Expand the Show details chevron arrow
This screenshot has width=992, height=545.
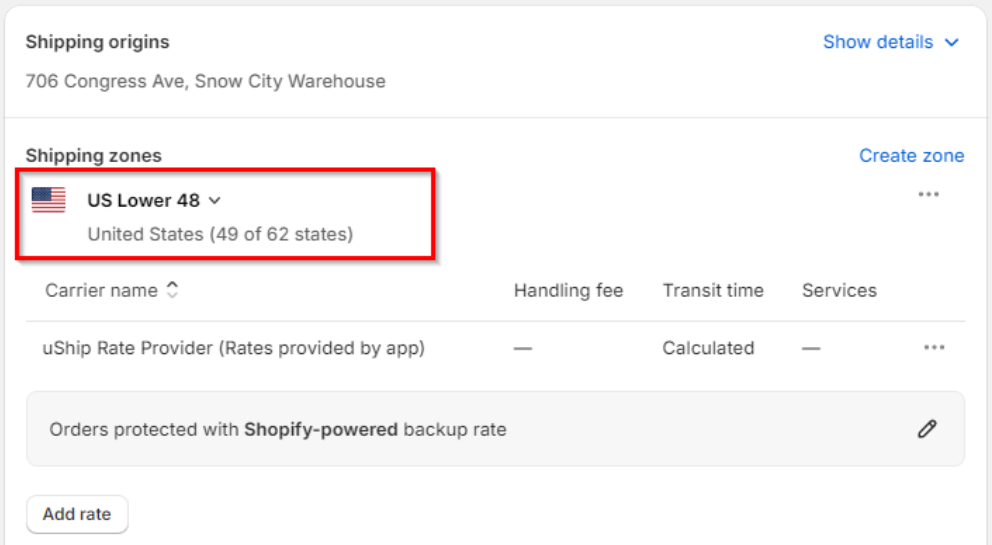pos(952,43)
